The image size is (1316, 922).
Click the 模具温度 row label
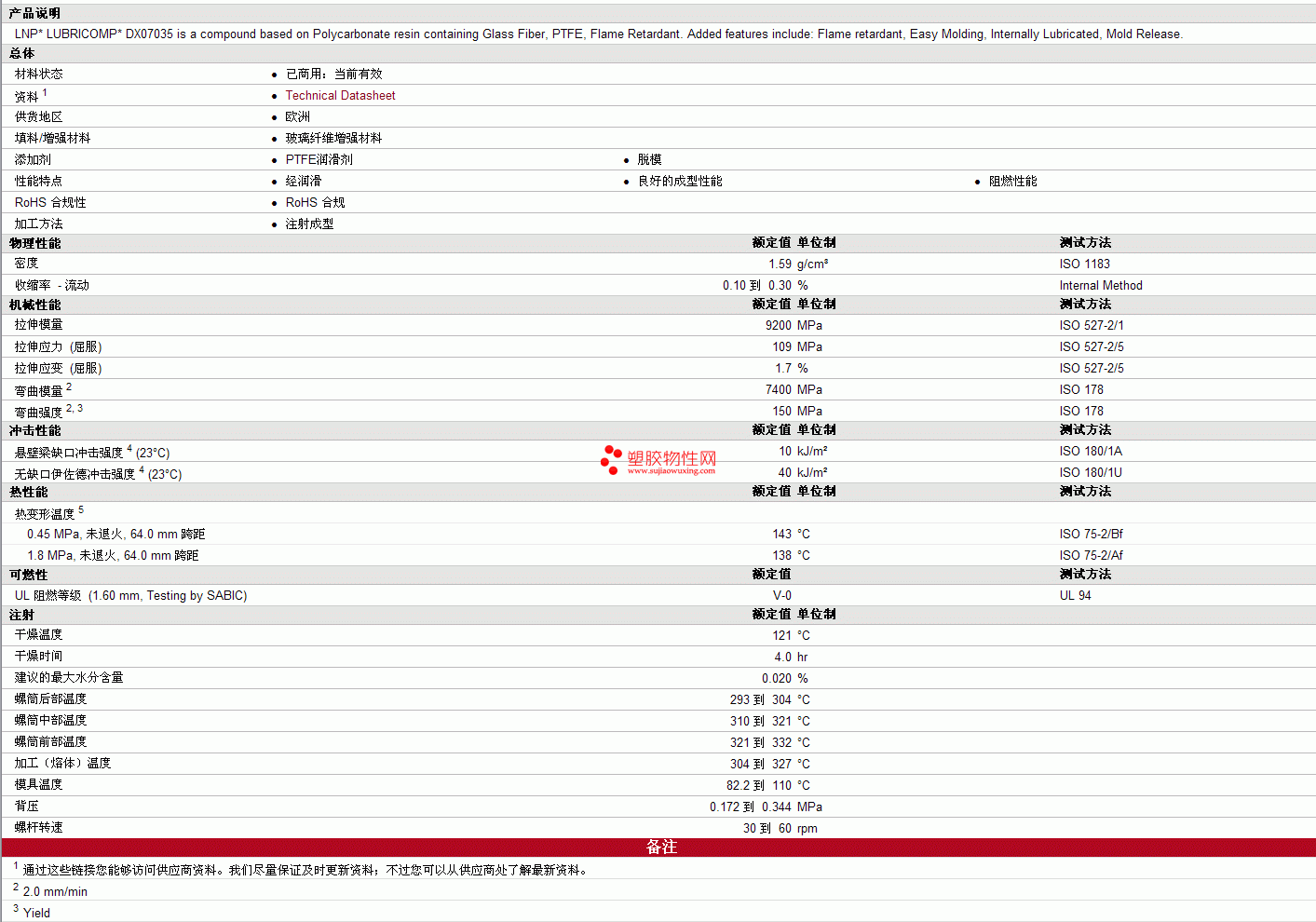[x=39, y=784]
